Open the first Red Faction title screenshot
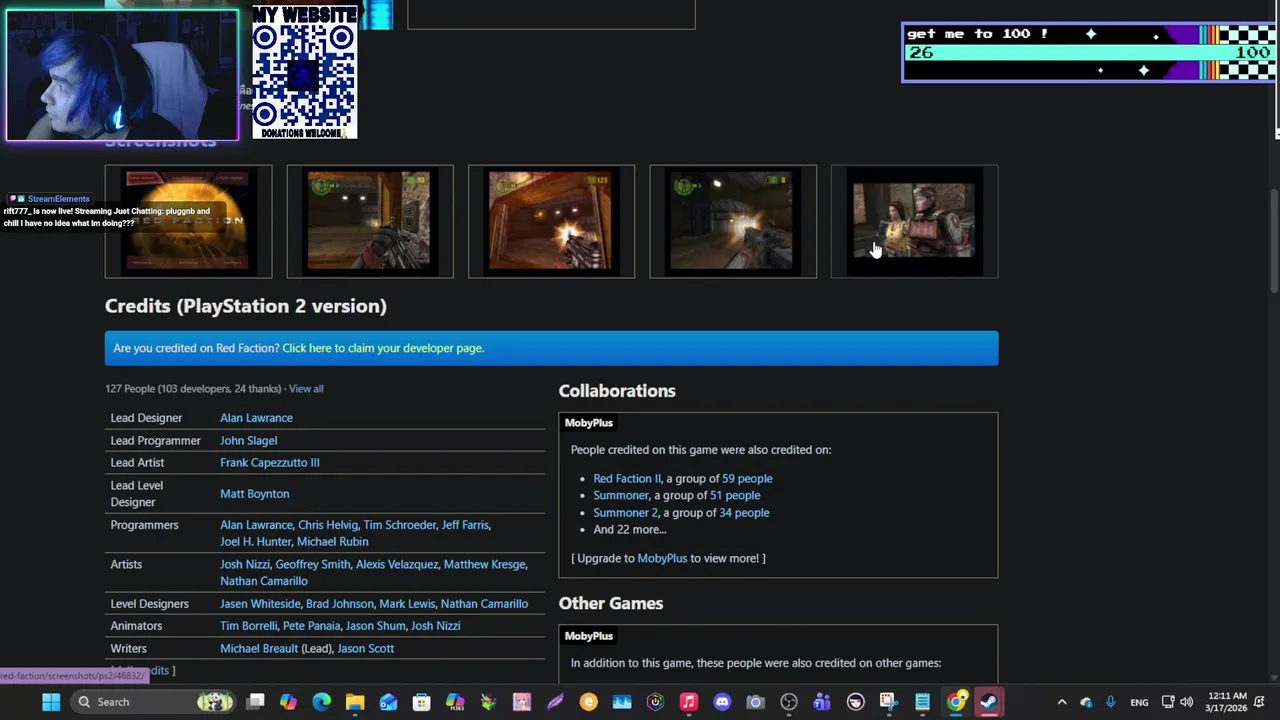 pos(188,221)
